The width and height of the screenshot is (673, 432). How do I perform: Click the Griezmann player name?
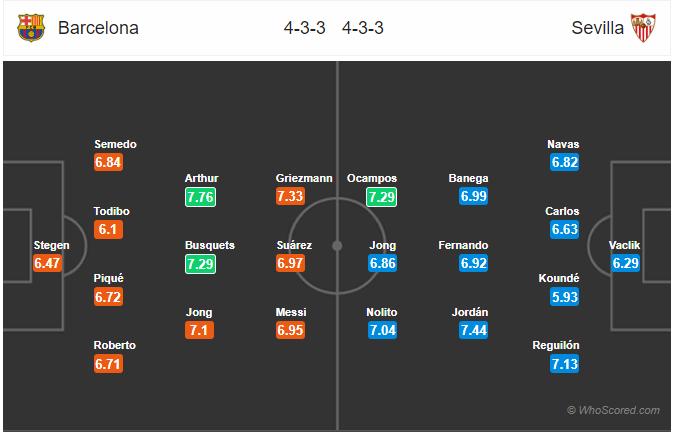[x=304, y=178]
